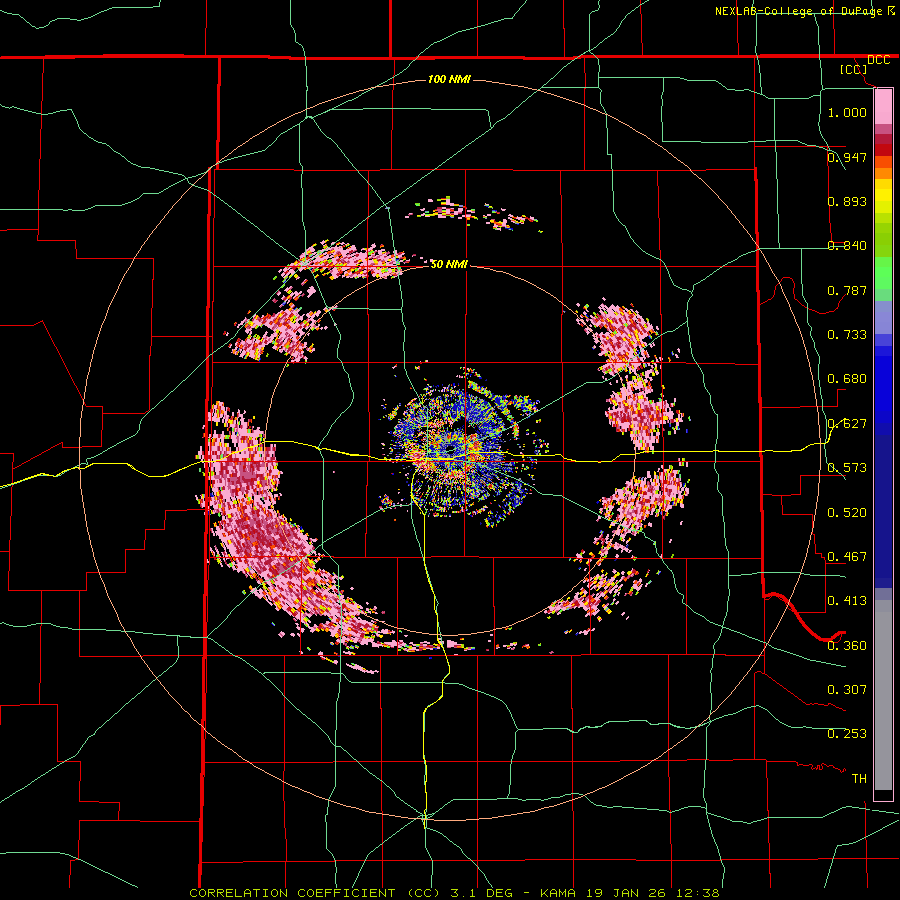Pick the bright green color scale segment
Screen dimensions: 900x900
click(x=883, y=274)
